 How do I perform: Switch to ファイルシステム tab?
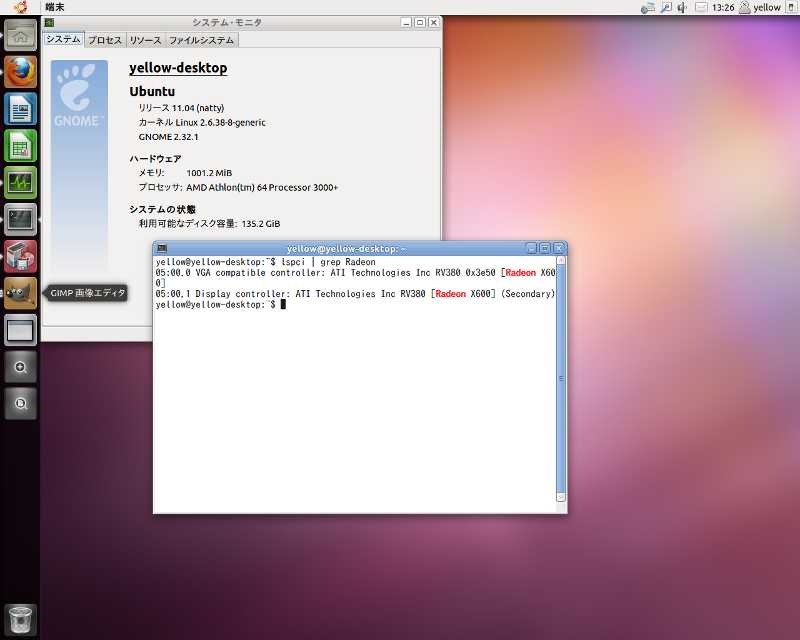pos(202,40)
